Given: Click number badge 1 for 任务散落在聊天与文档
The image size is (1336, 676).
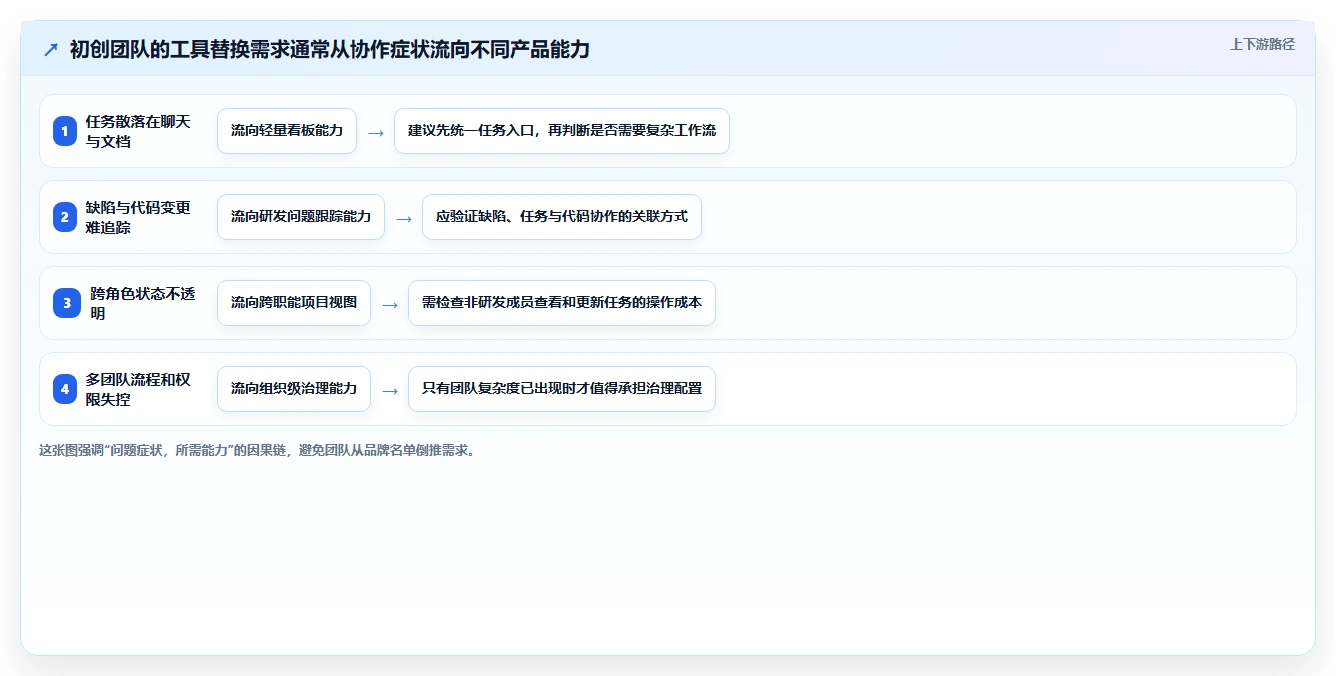Looking at the screenshot, I should pos(65,131).
